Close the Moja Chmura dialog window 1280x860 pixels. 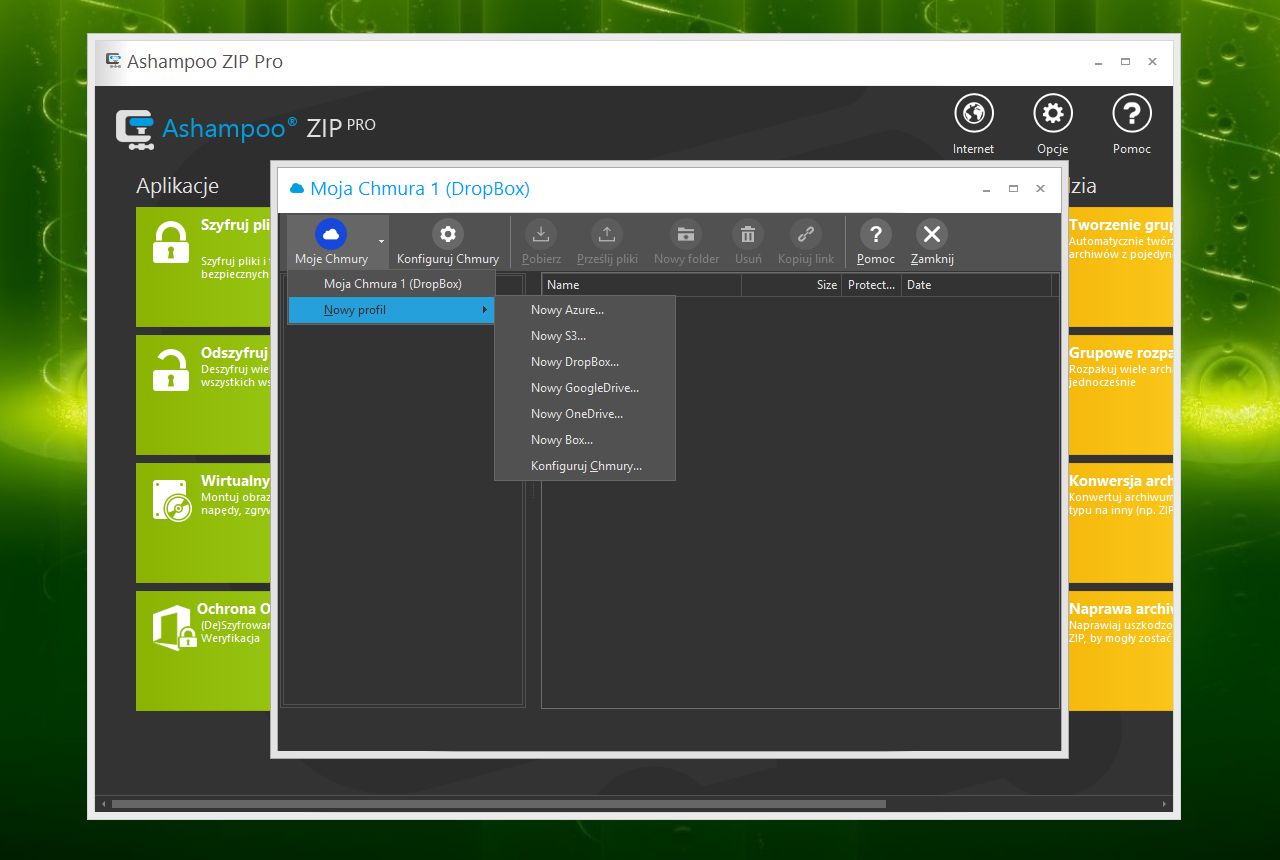coord(1040,189)
